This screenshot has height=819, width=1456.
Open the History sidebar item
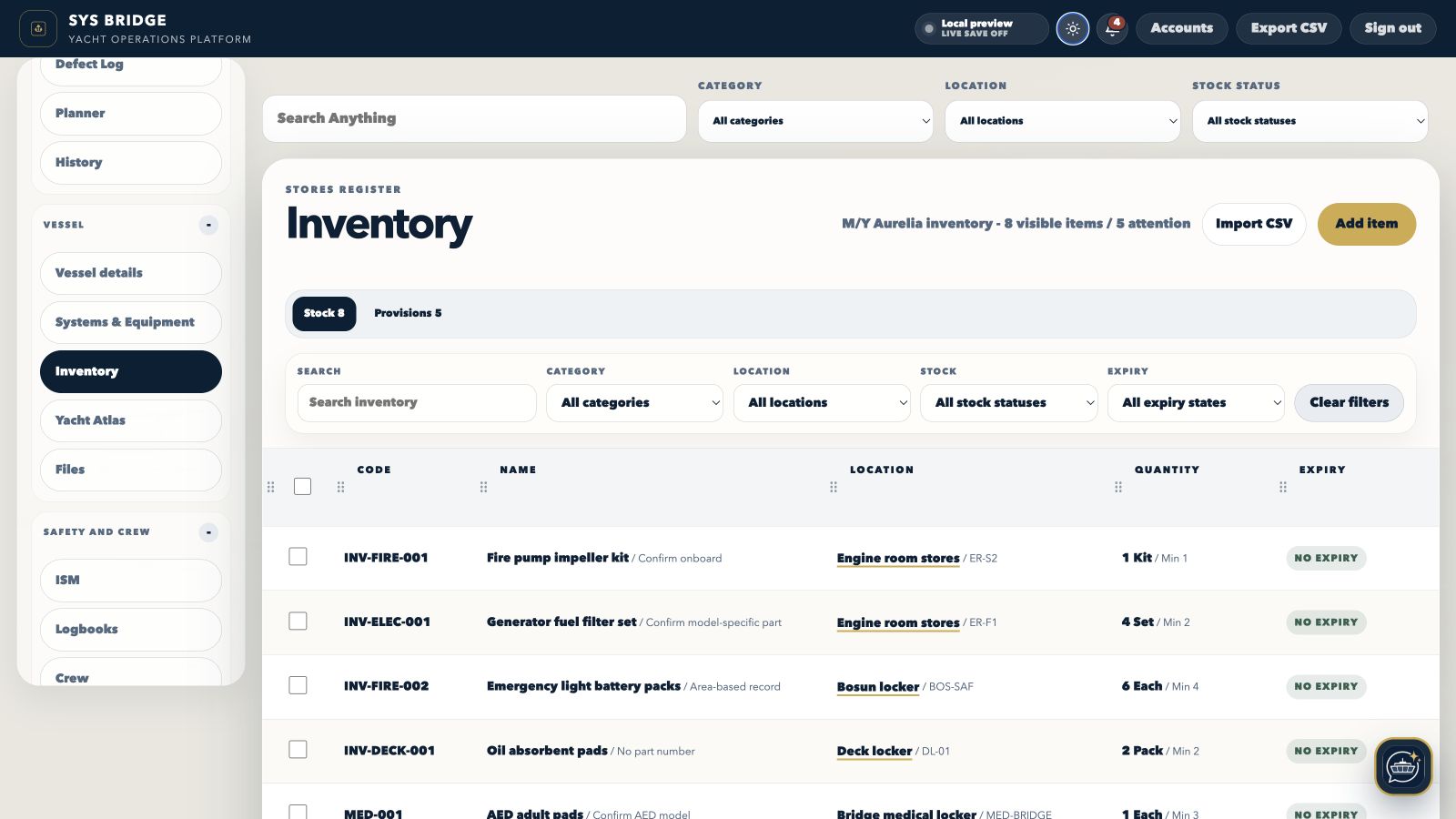(131, 163)
